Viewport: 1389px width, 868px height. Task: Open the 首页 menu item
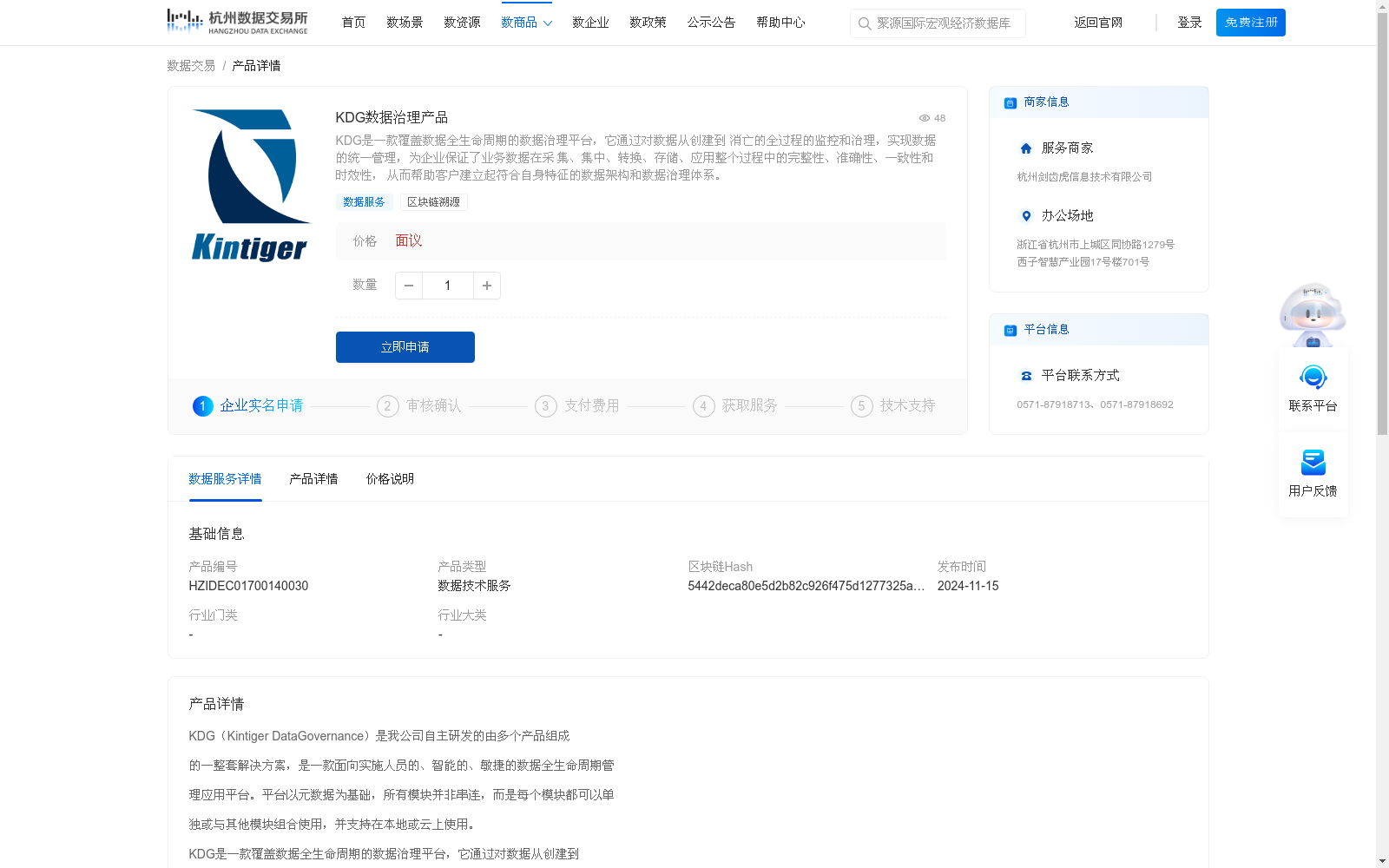(353, 23)
